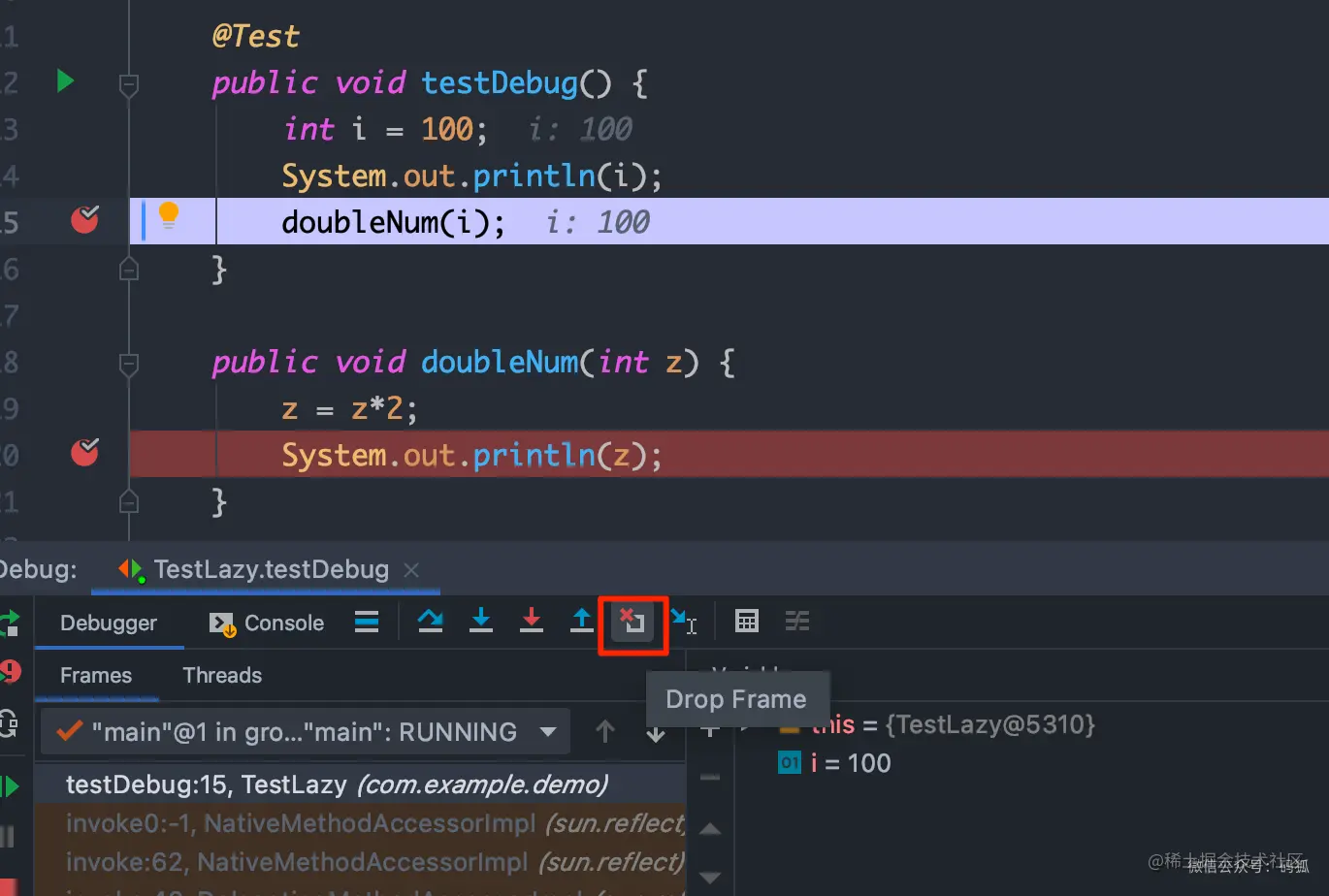The image size is (1329, 896).
Task: Toggle the breakpoint on the println(z) line
Action: tap(85, 452)
